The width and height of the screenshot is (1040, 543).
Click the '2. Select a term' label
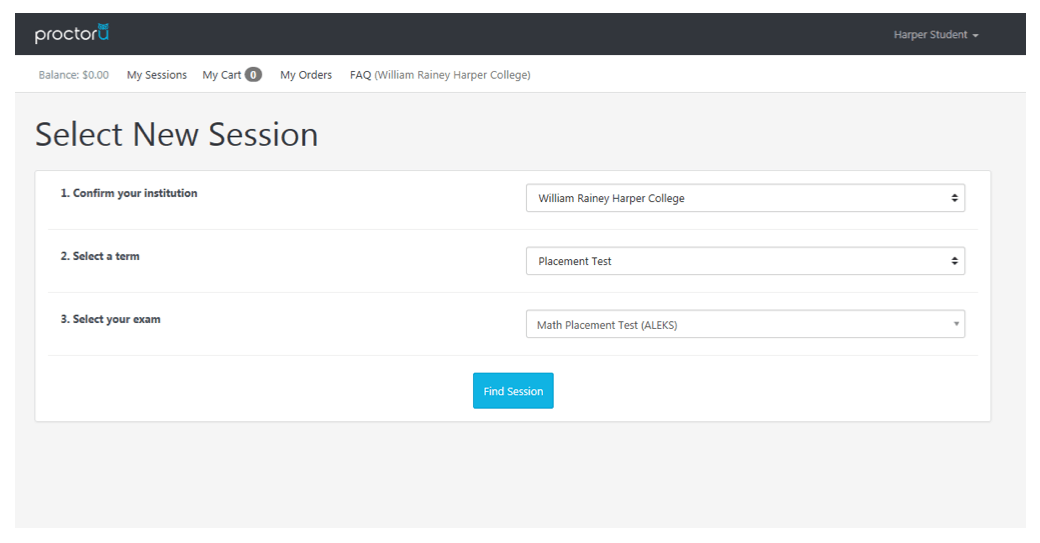[x=100, y=256]
